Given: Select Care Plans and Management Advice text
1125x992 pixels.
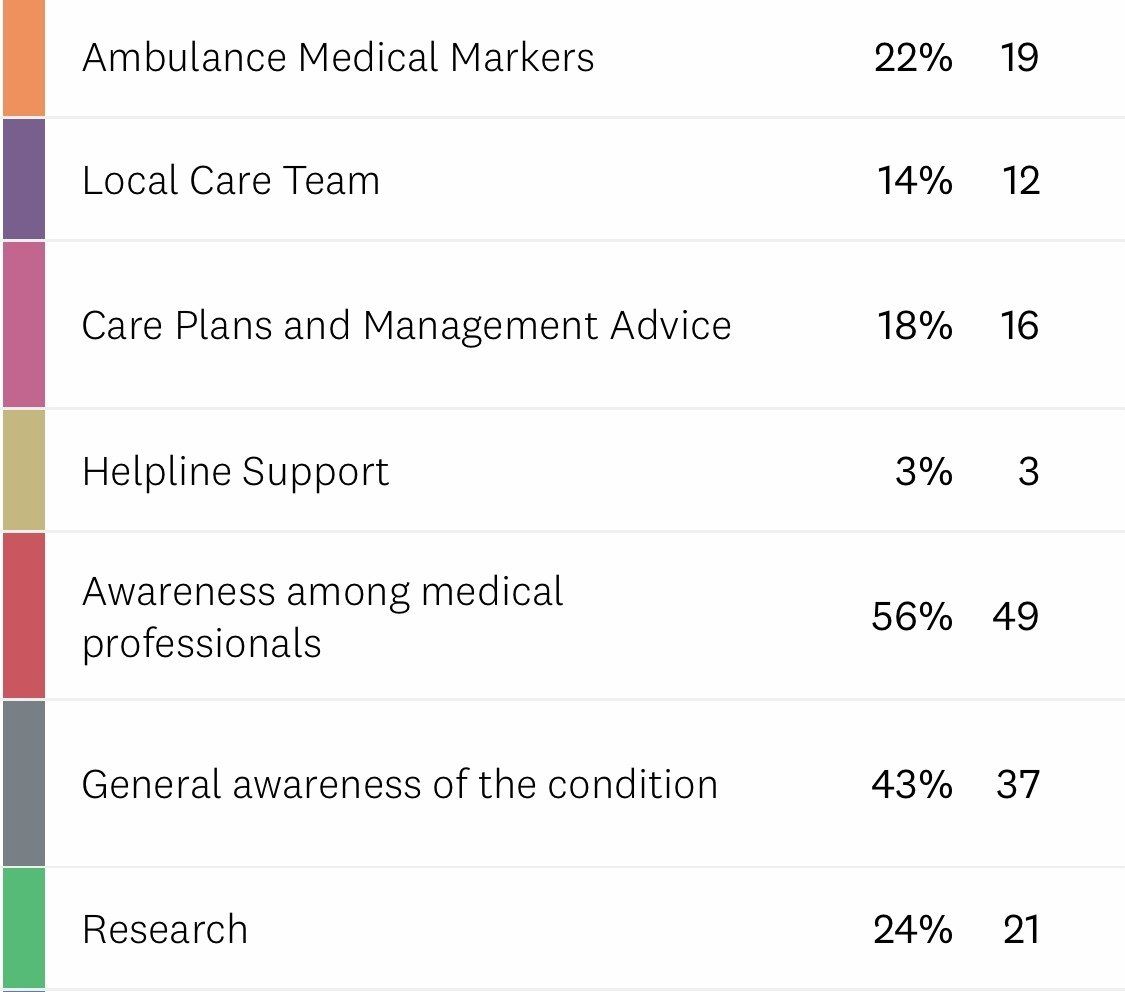Looking at the screenshot, I should pyautogui.click(x=406, y=326).
